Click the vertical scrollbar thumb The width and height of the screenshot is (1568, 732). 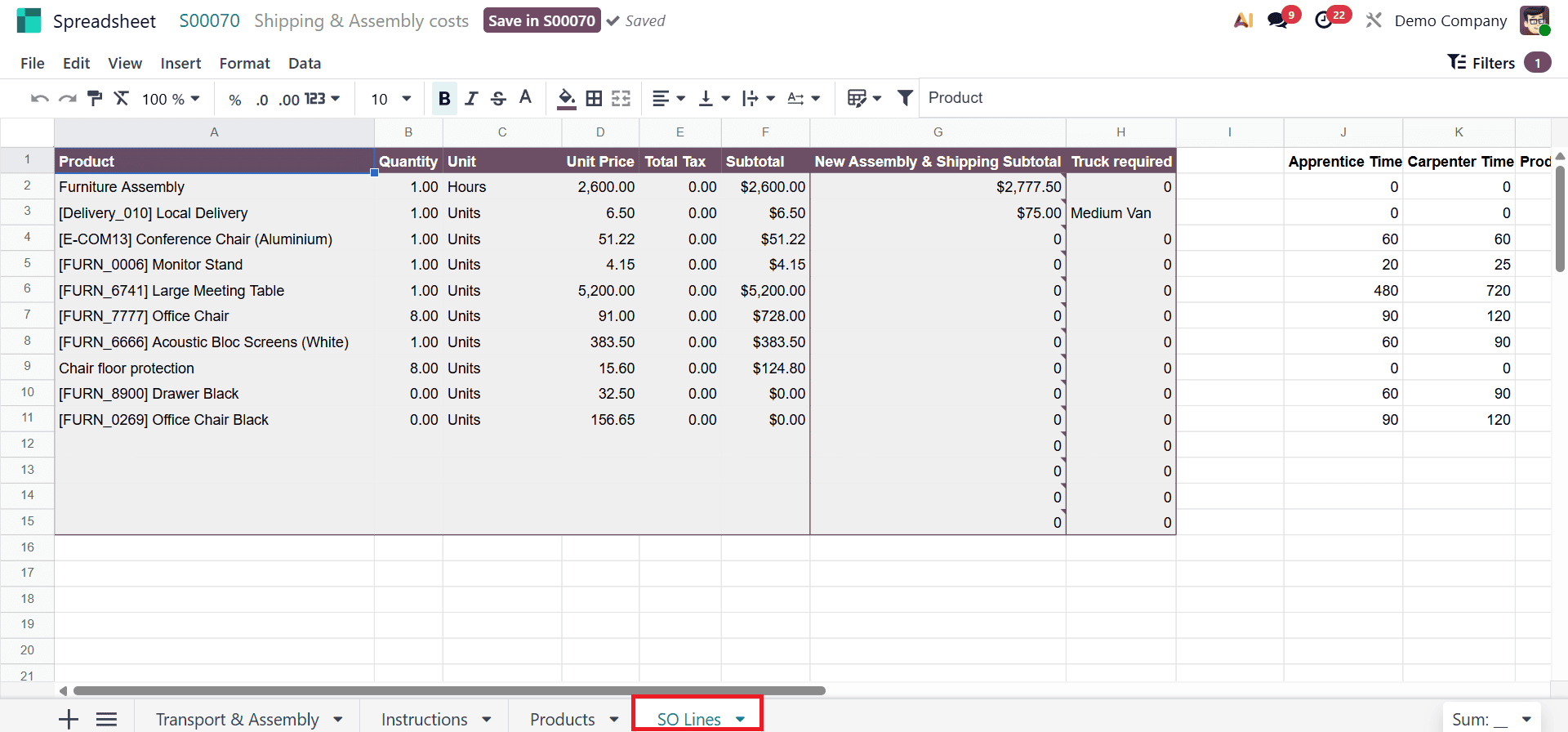[1560, 218]
